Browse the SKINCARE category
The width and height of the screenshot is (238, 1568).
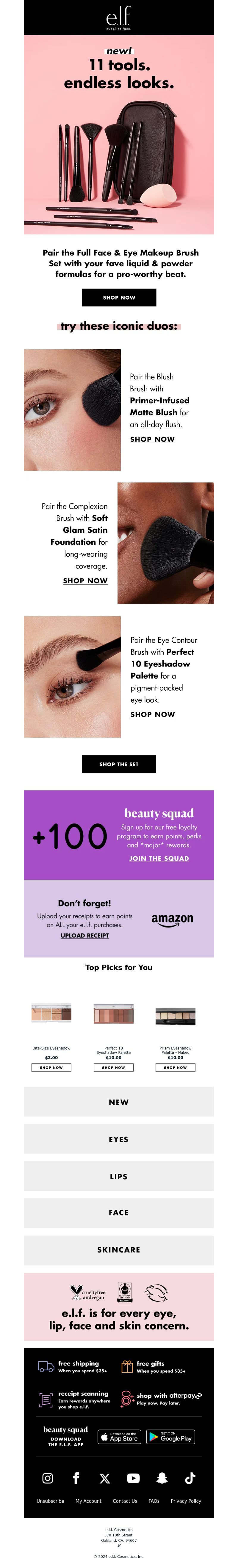pos(119,1250)
